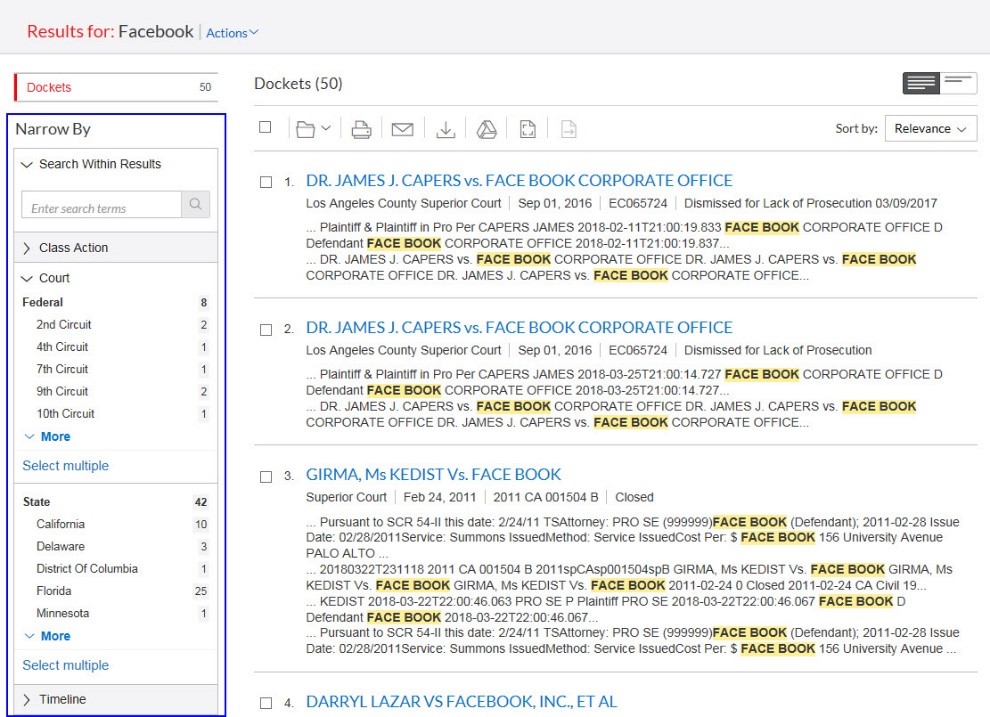
Task: Filter by 9th Circuit
Action: (x=62, y=391)
